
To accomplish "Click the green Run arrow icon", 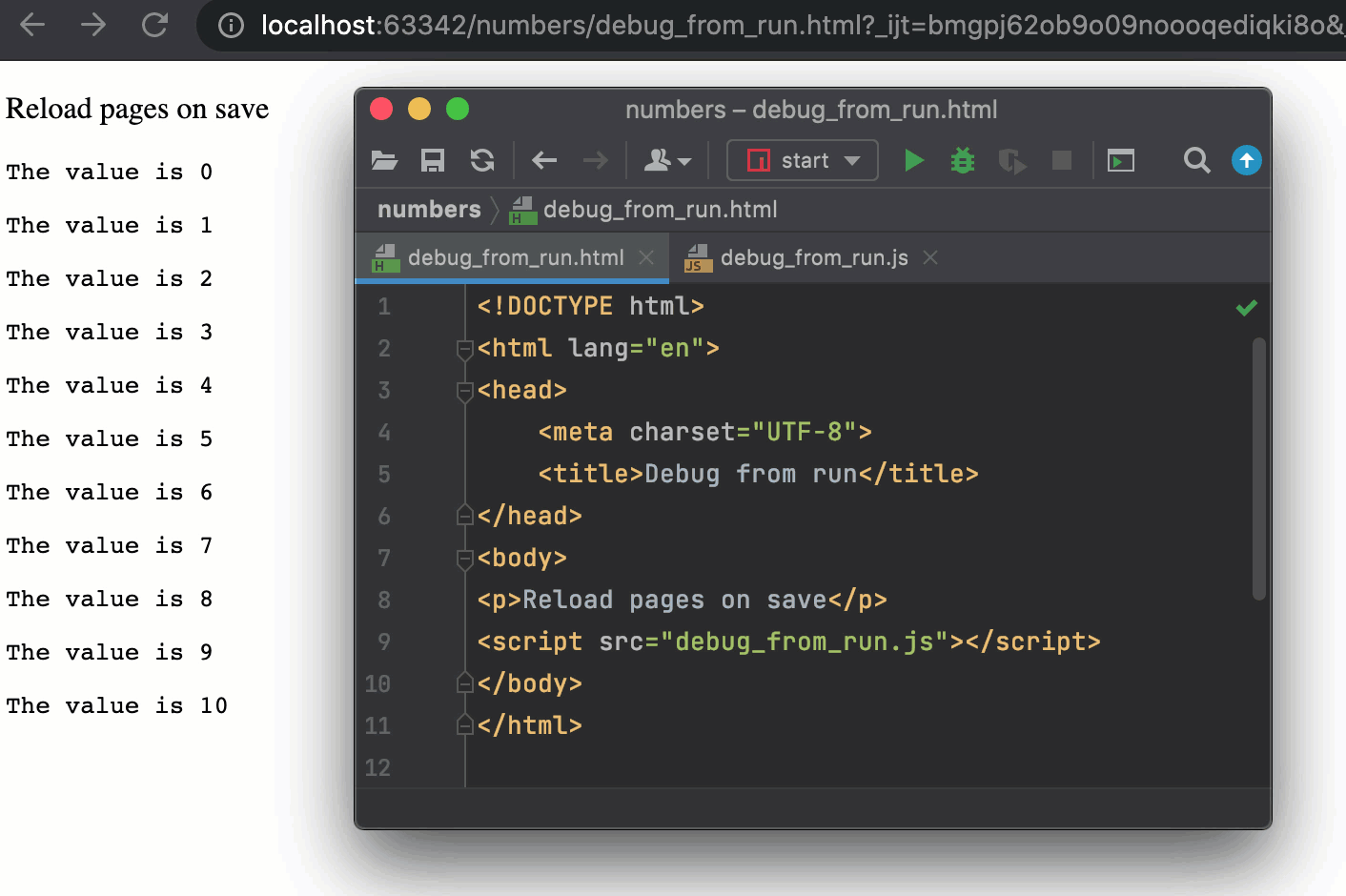I will 913,160.
